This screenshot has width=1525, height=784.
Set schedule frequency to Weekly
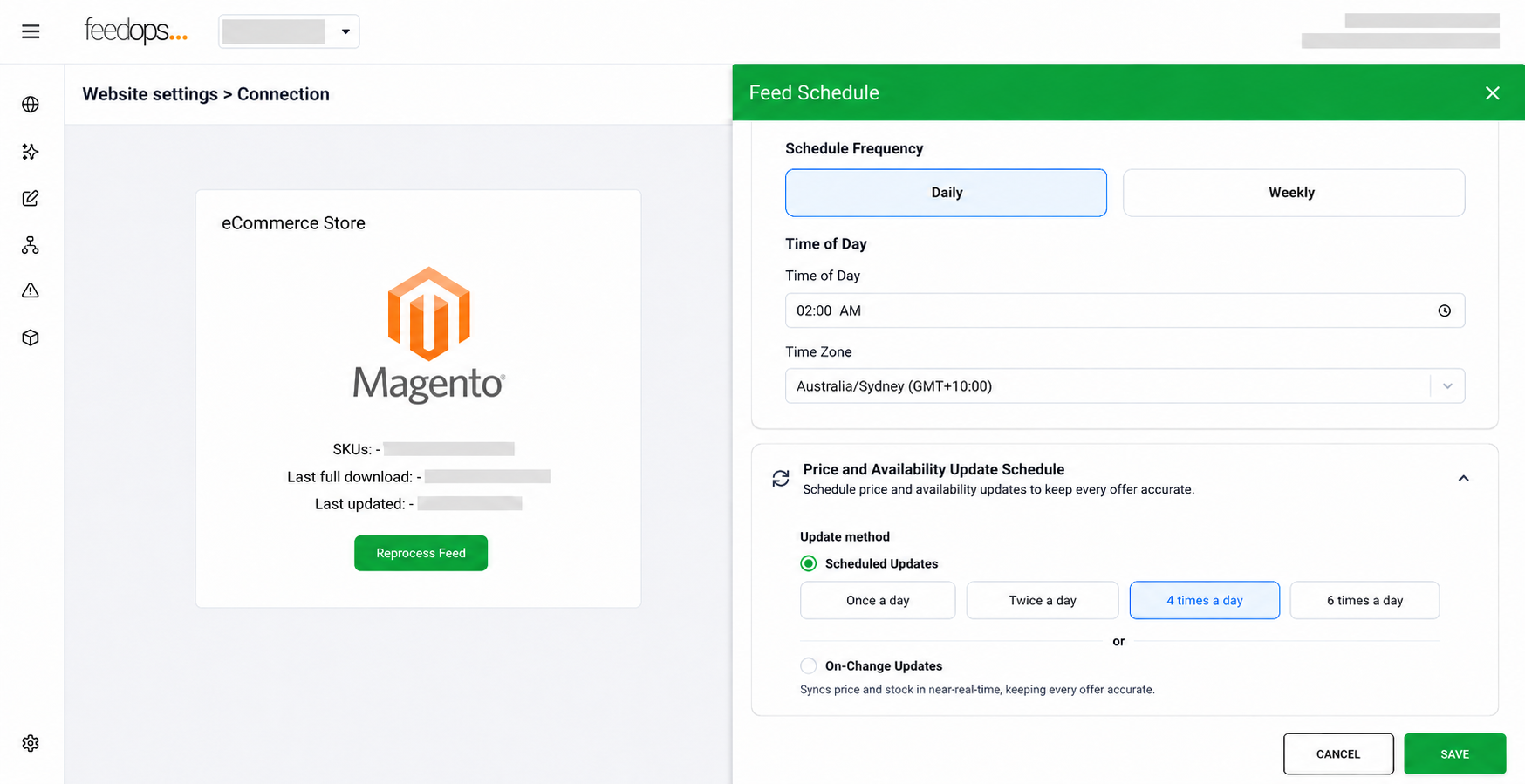(x=1294, y=193)
